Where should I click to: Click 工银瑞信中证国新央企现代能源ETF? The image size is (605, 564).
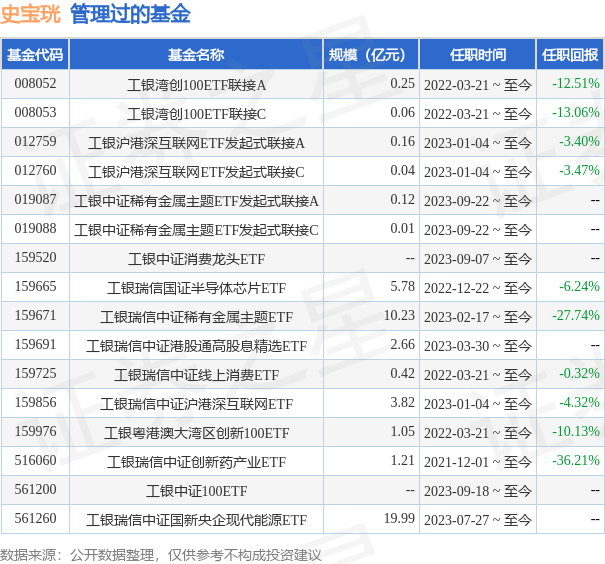click(x=196, y=520)
